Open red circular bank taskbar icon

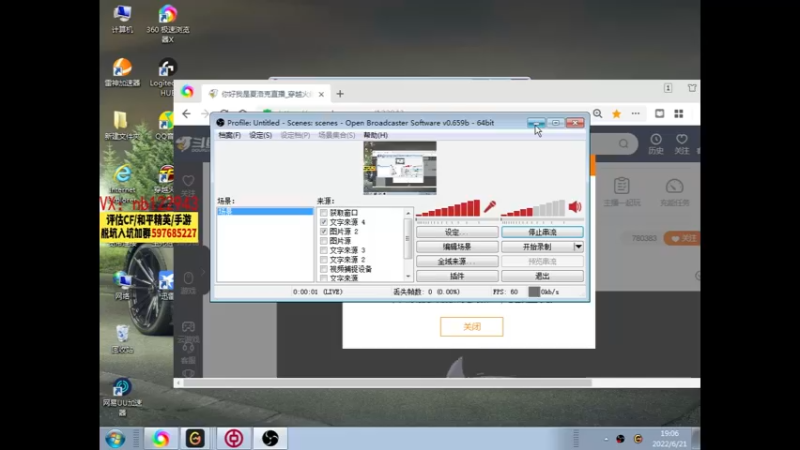point(234,438)
